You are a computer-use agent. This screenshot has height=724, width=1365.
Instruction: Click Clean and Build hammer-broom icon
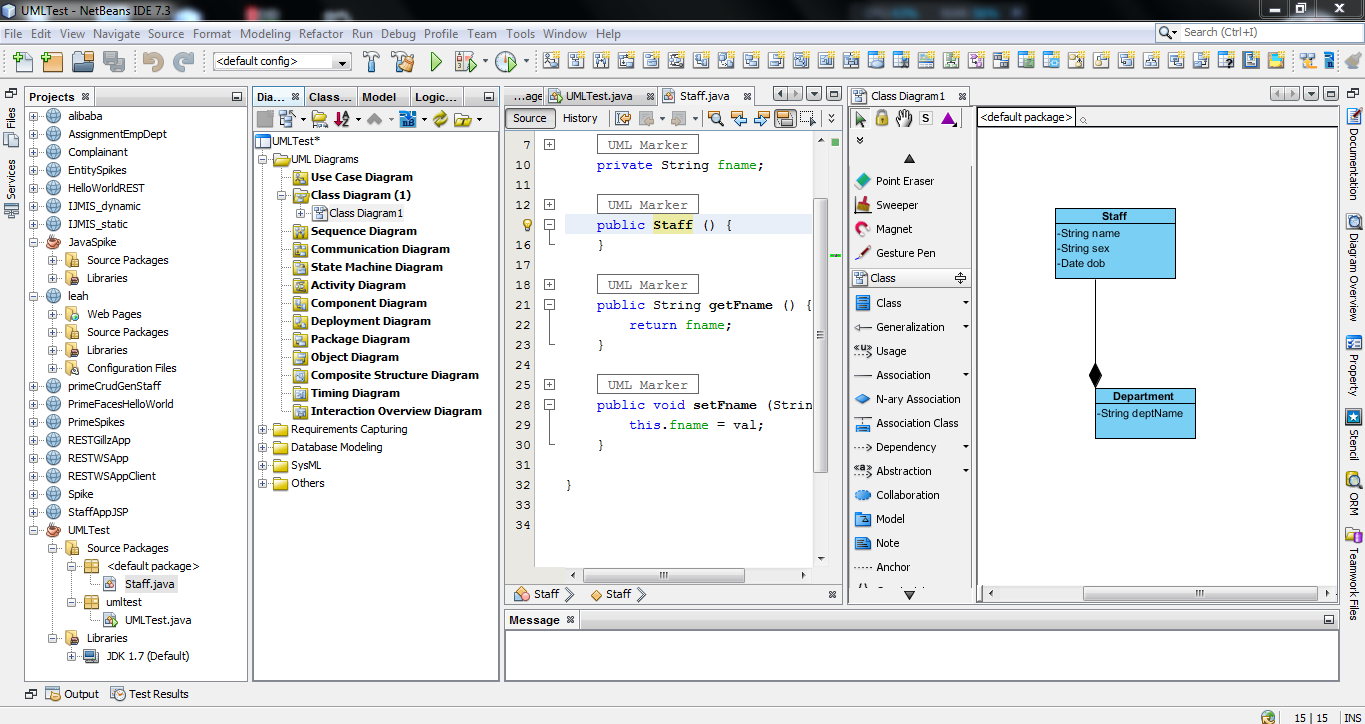(x=403, y=62)
